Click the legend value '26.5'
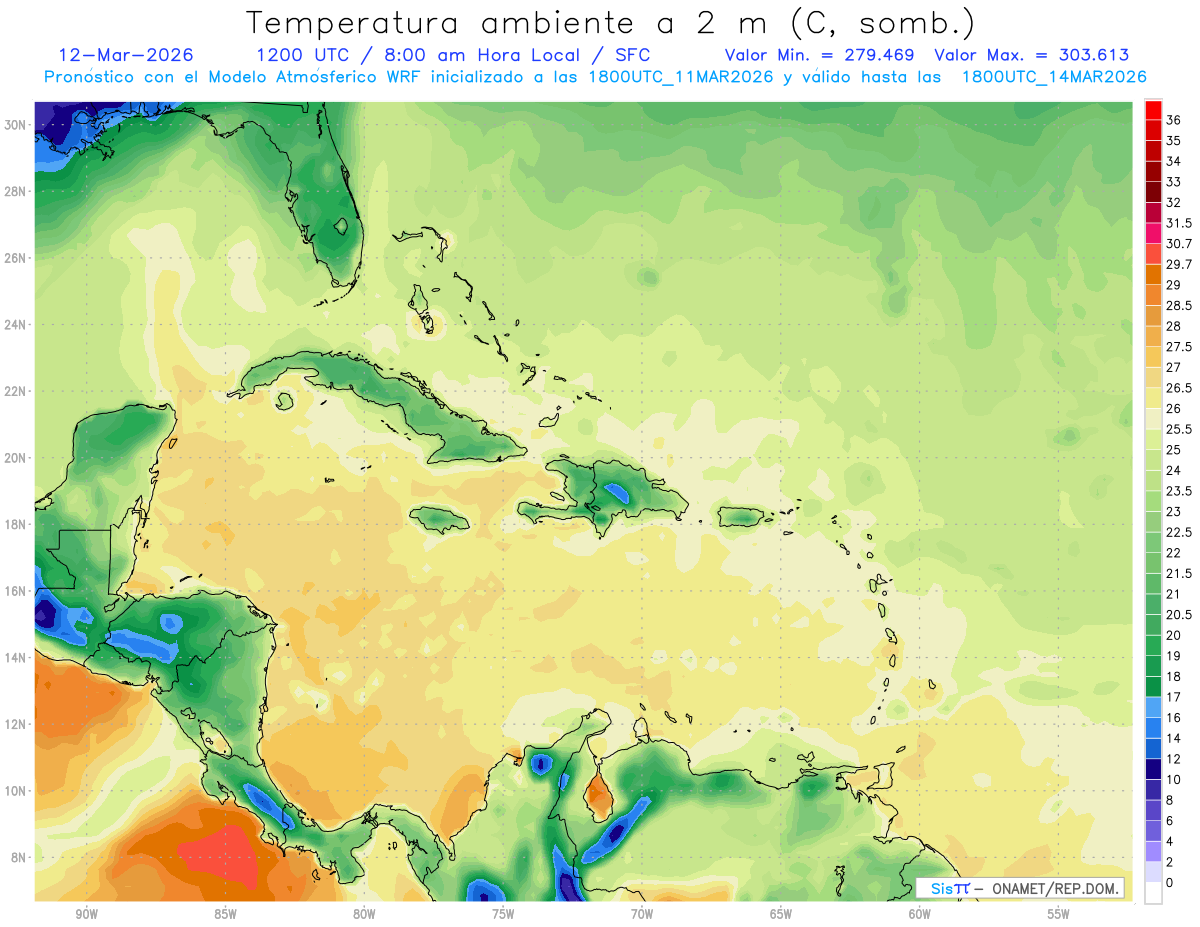 click(1179, 388)
